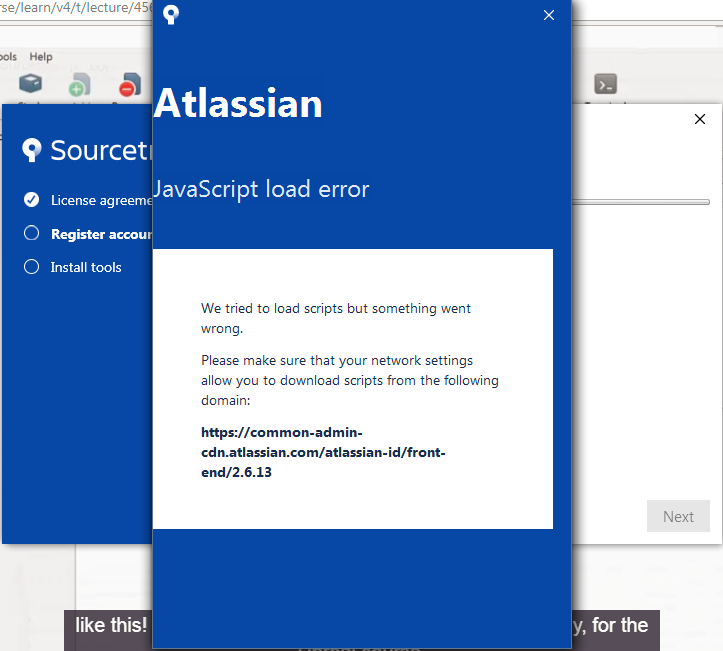Image resolution: width=723 pixels, height=651 pixels.
Task: Click 'We tried to load scripts' message
Action: (x=336, y=318)
